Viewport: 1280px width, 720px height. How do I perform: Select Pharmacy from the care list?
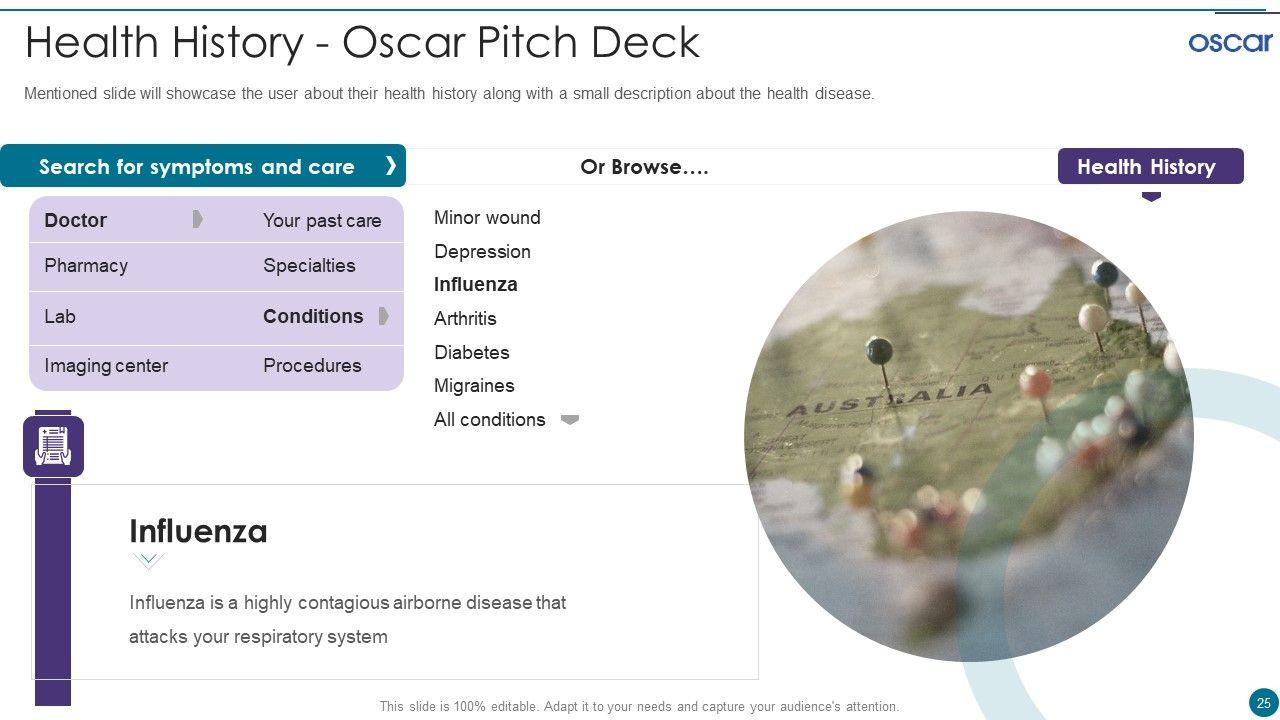[86, 266]
